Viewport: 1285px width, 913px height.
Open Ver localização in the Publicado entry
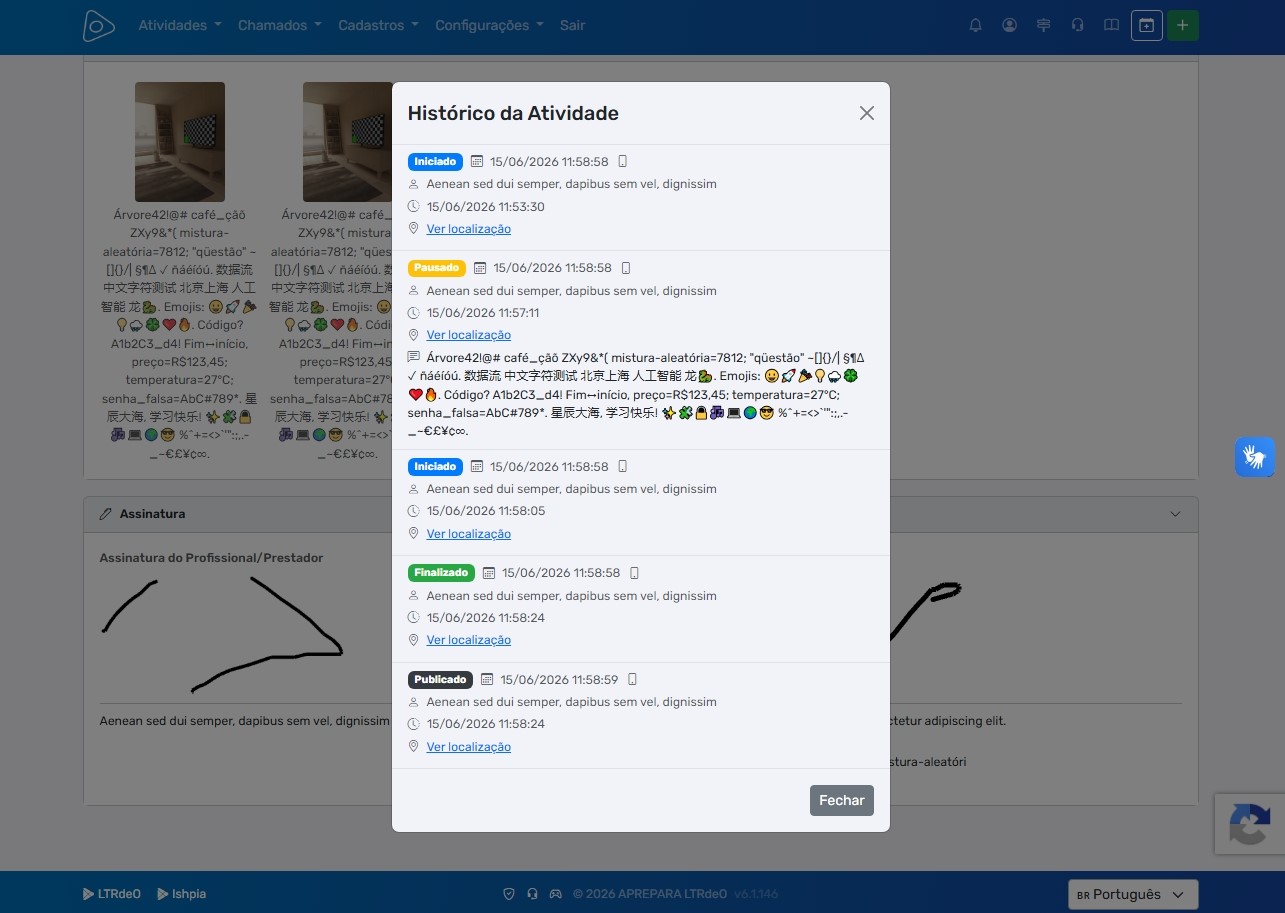click(468, 747)
